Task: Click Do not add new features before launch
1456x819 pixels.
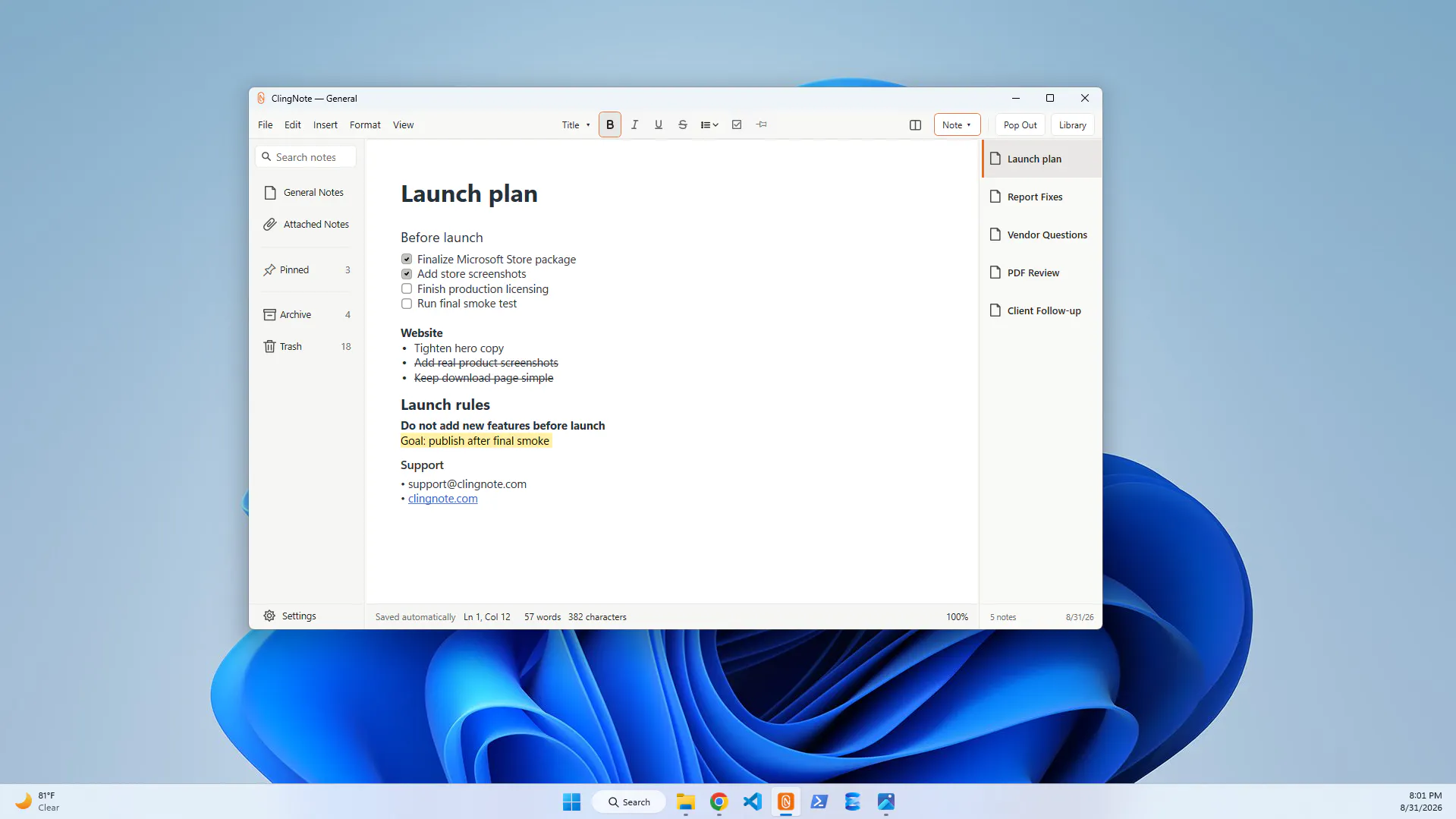Action: coord(503,426)
